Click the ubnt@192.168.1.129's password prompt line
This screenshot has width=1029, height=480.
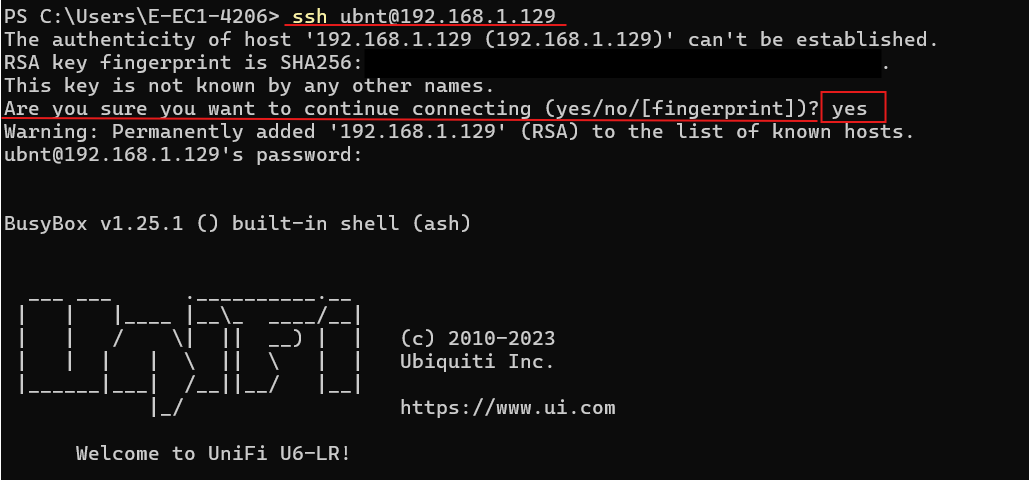click(183, 155)
